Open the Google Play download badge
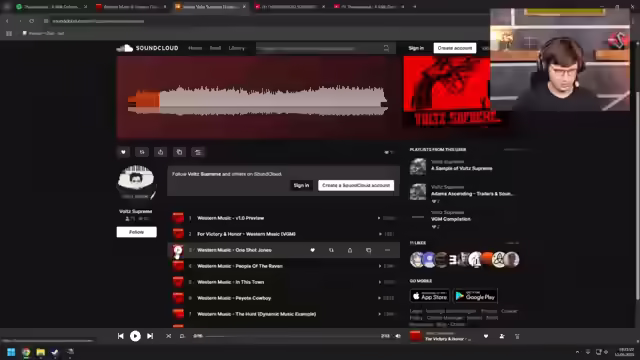Image resolution: width=640 pixels, height=360 pixels. (x=475, y=296)
